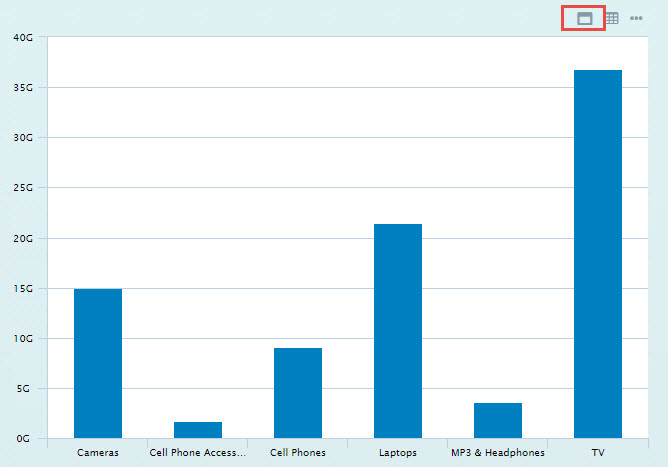Click the 30G y-axis tick label

(x=22, y=137)
